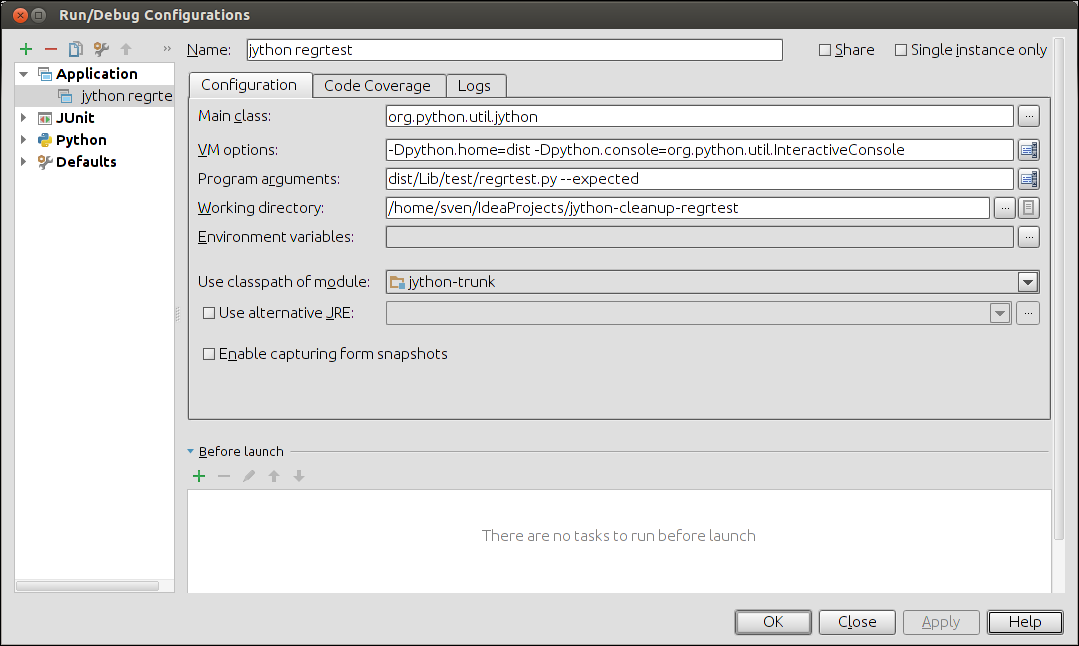Image resolution: width=1079 pixels, height=646 pixels.
Task: Open the Logs tab
Action: [475, 86]
